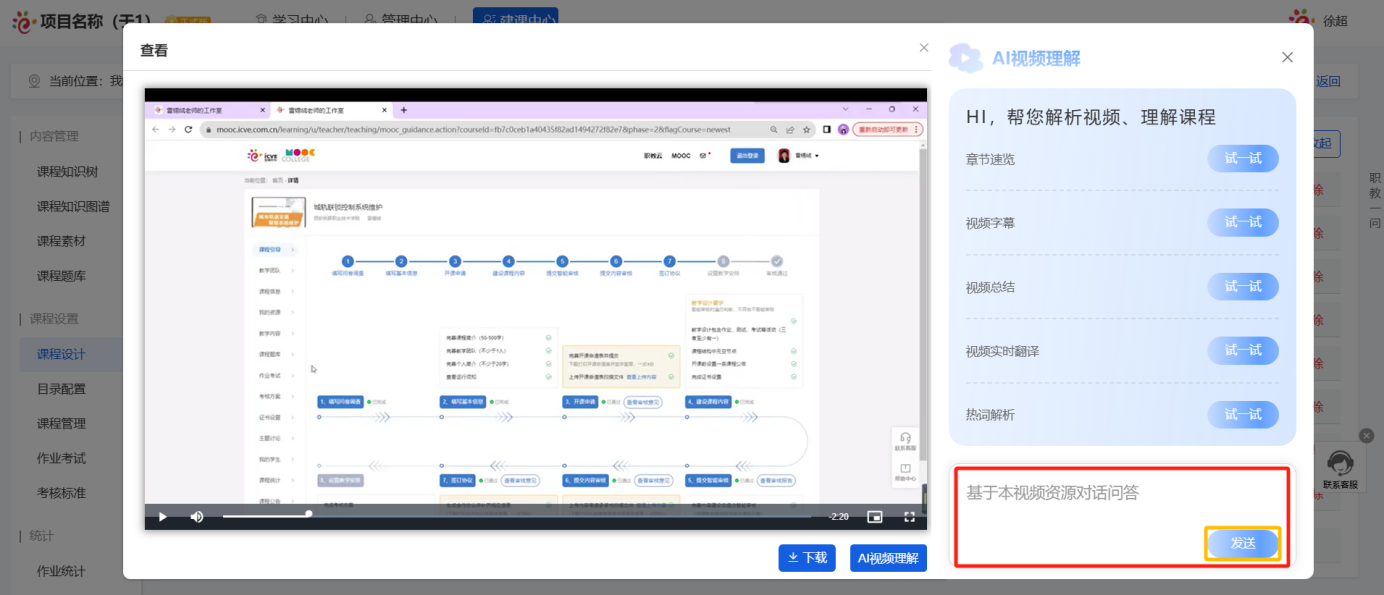
Task: Try the 视频字幕 feature
Action: [1243, 223]
